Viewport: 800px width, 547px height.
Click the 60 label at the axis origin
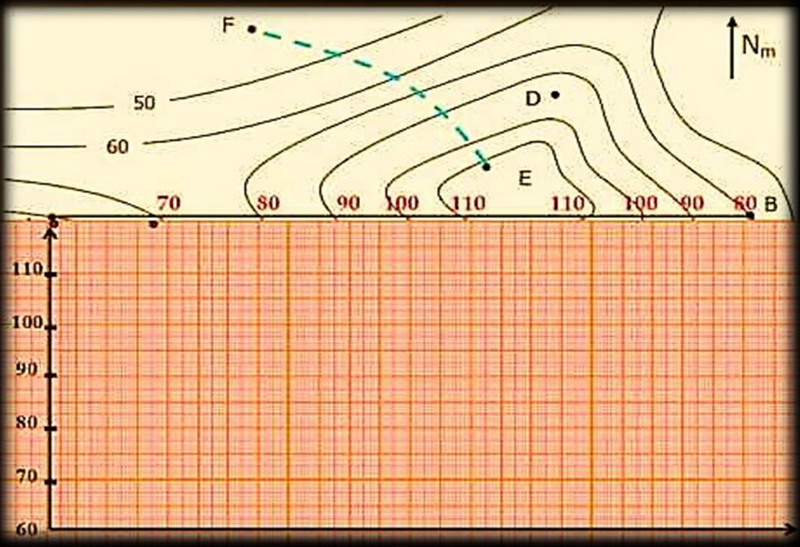tap(28, 529)
